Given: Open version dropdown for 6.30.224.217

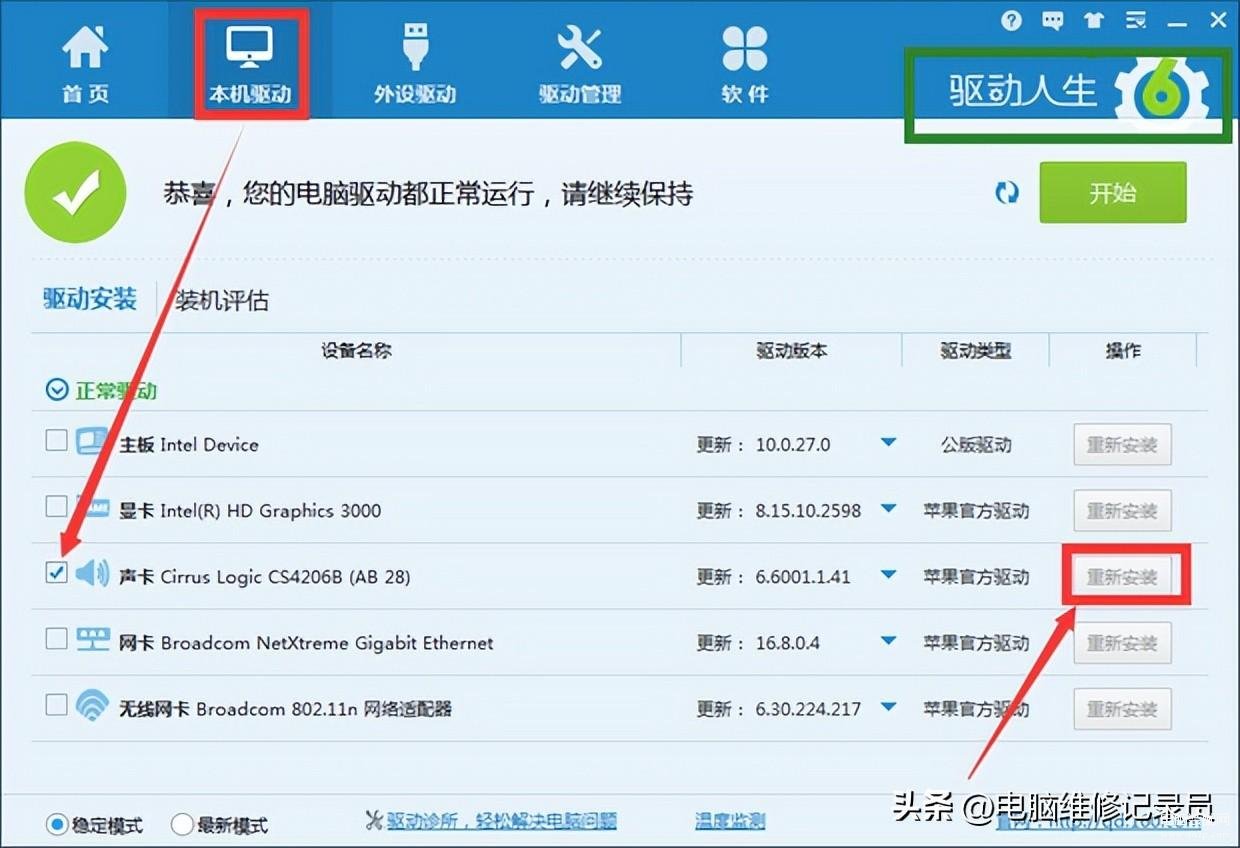Looking at the screenshot, I should 888,707.
